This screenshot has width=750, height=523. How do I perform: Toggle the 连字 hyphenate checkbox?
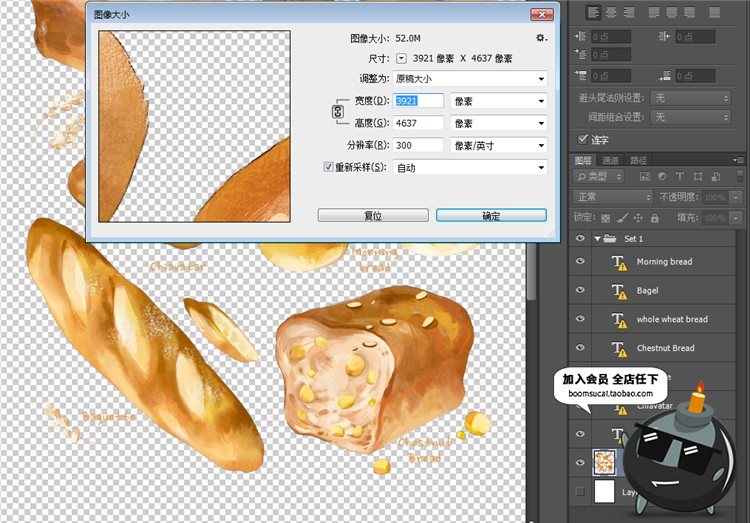[583, 139]
